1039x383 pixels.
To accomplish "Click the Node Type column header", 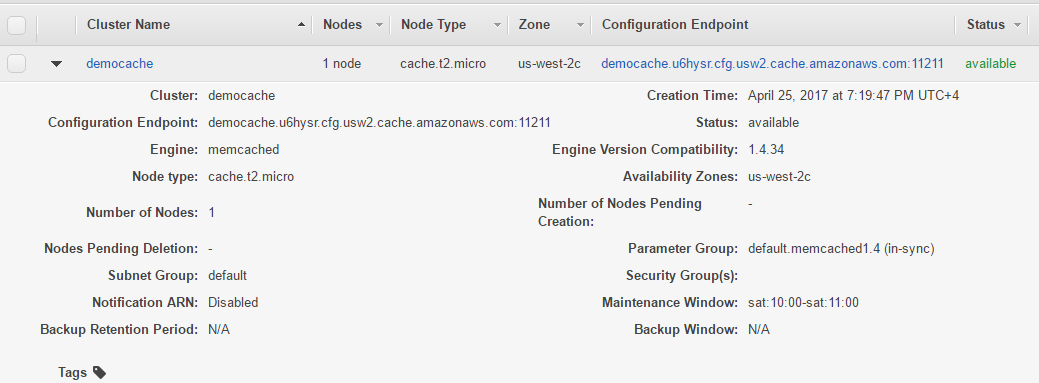I will click(433, 25).
